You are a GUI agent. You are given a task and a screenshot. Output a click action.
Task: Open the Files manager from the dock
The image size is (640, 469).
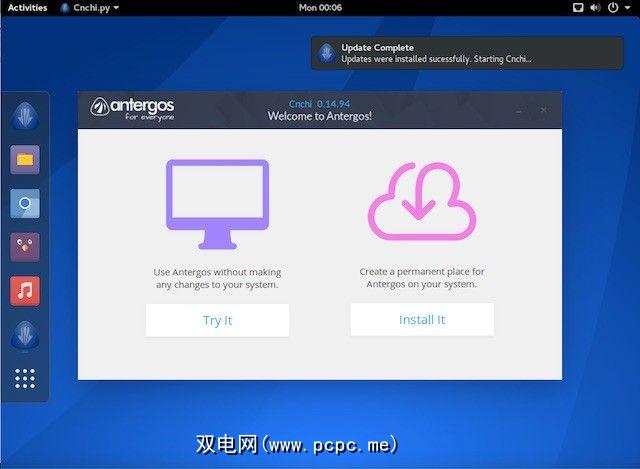(25, 160)
